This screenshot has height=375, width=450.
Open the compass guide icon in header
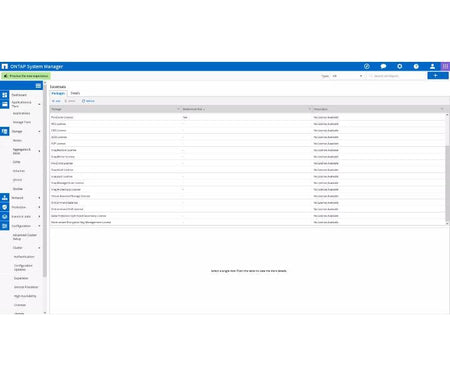[x=367, y=66]
